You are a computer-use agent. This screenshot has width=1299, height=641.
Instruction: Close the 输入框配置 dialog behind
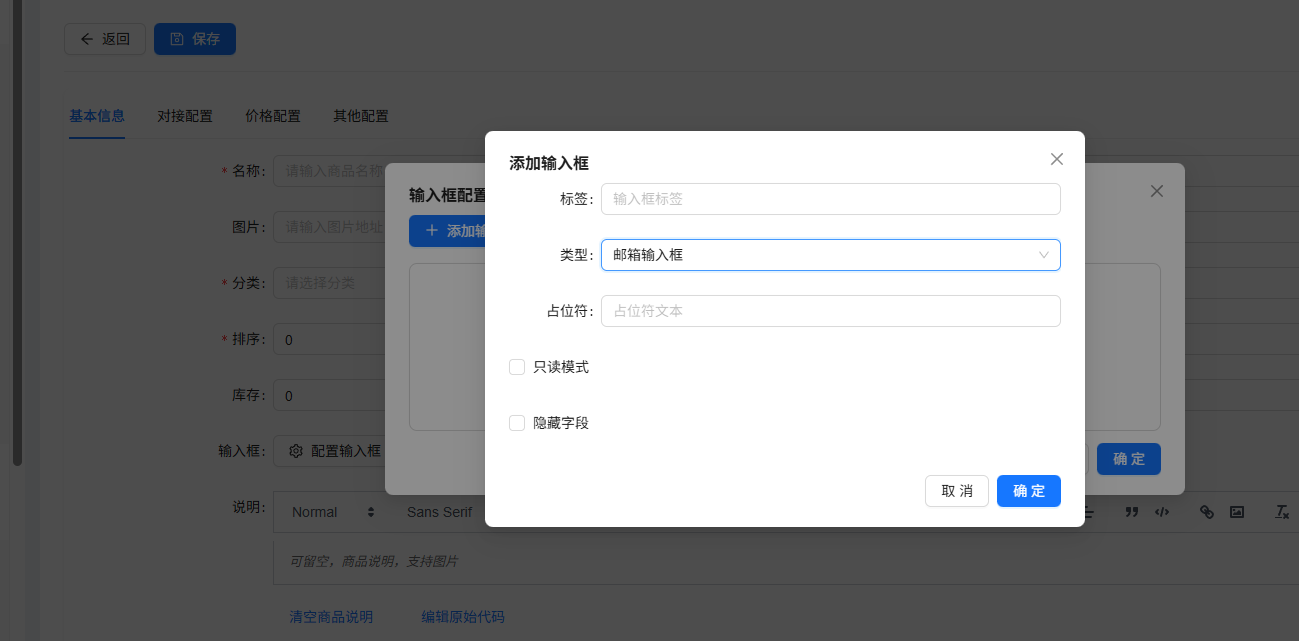(1156, 191)
